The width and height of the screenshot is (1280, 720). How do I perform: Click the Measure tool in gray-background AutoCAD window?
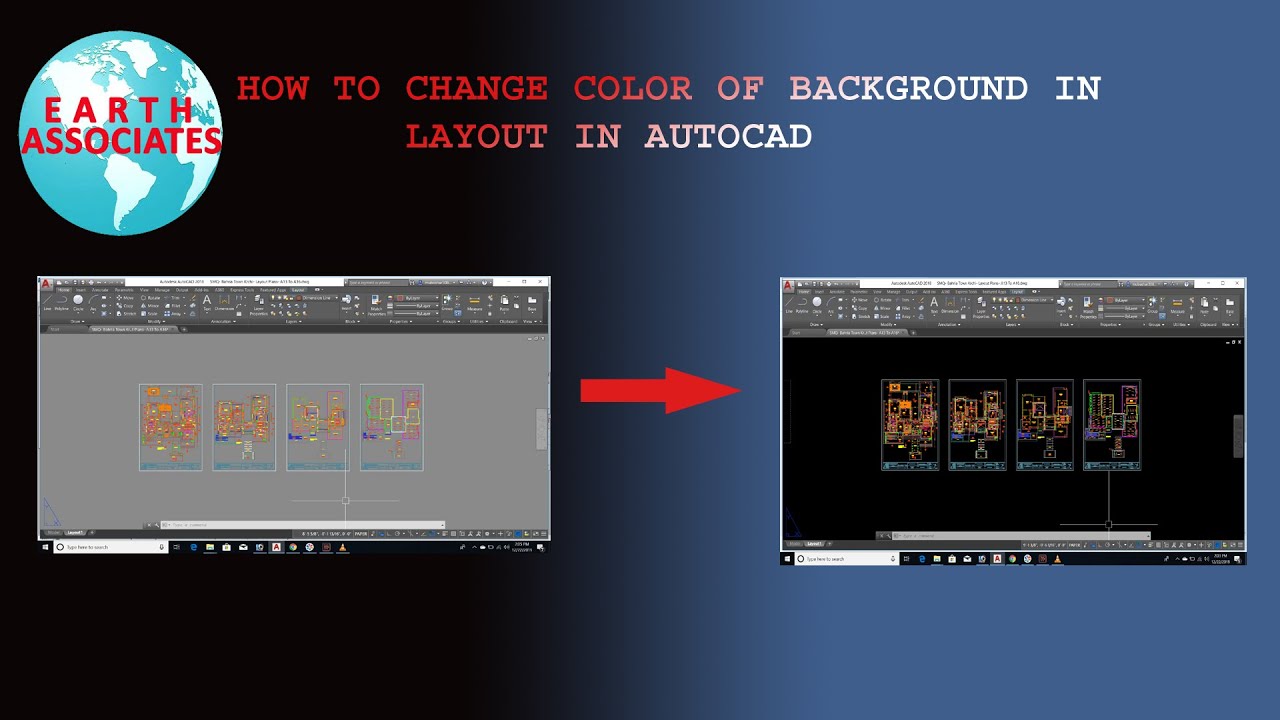475,304
